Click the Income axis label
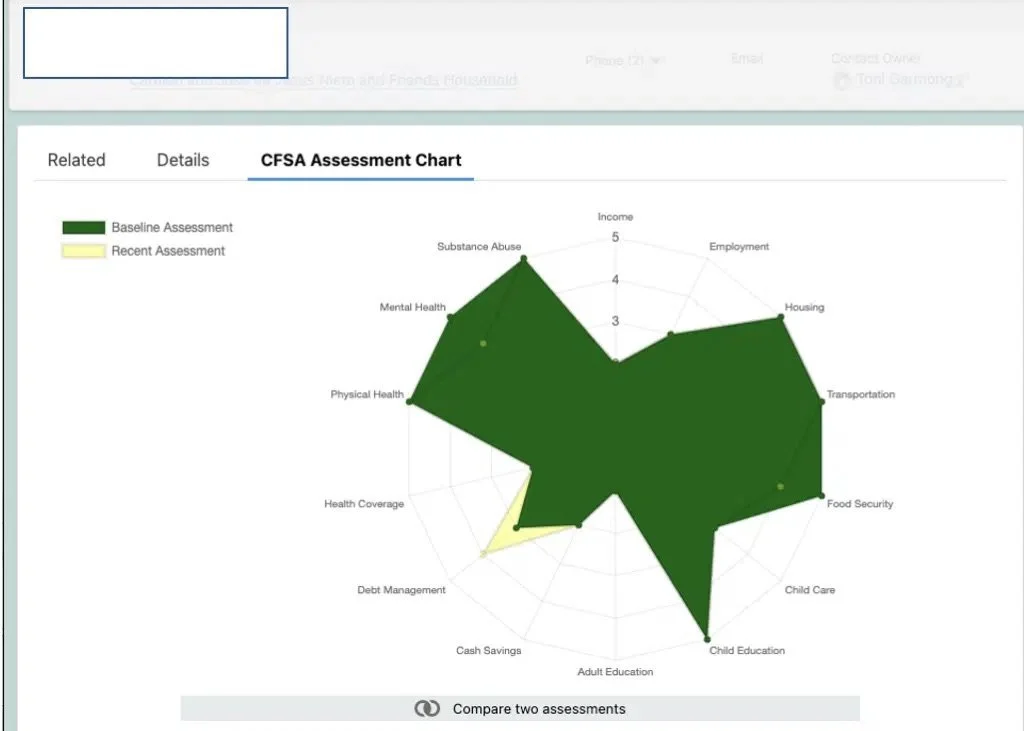Screen dimensions: 1024x731 [x=615, y=217]
